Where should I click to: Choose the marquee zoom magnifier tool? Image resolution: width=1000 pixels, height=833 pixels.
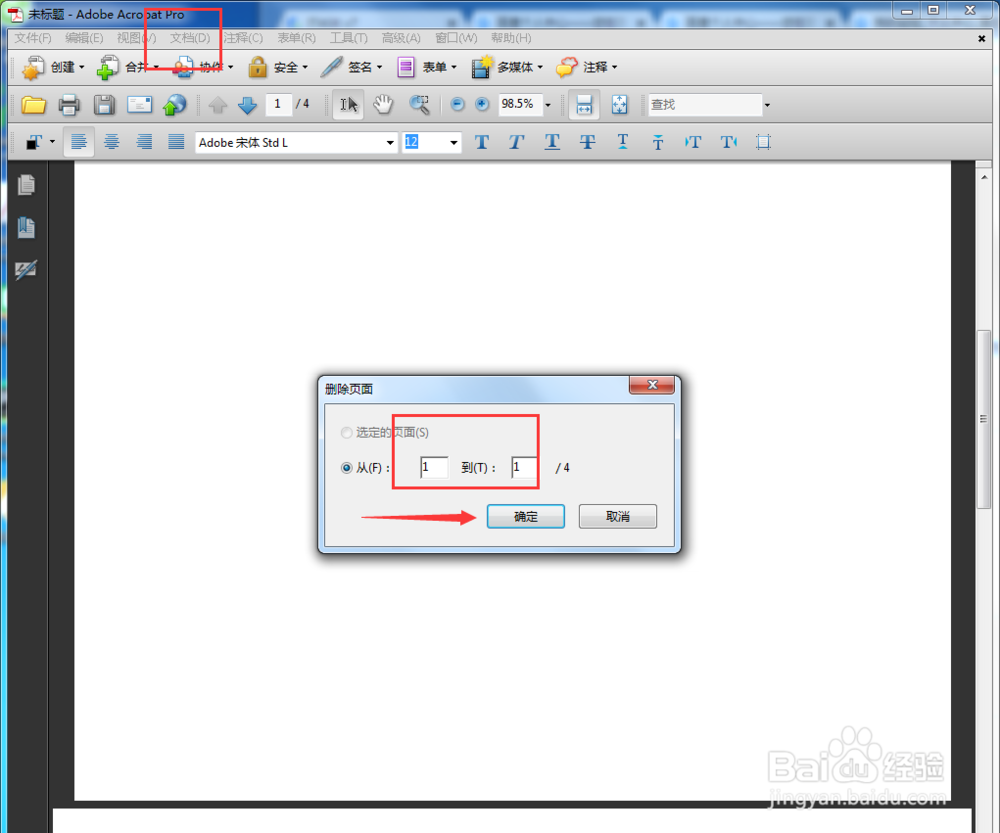(x=419, y=105)
